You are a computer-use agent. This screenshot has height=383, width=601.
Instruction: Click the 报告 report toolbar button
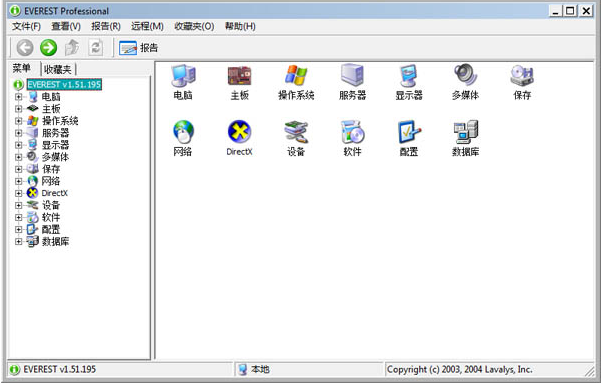pos(138,48)
